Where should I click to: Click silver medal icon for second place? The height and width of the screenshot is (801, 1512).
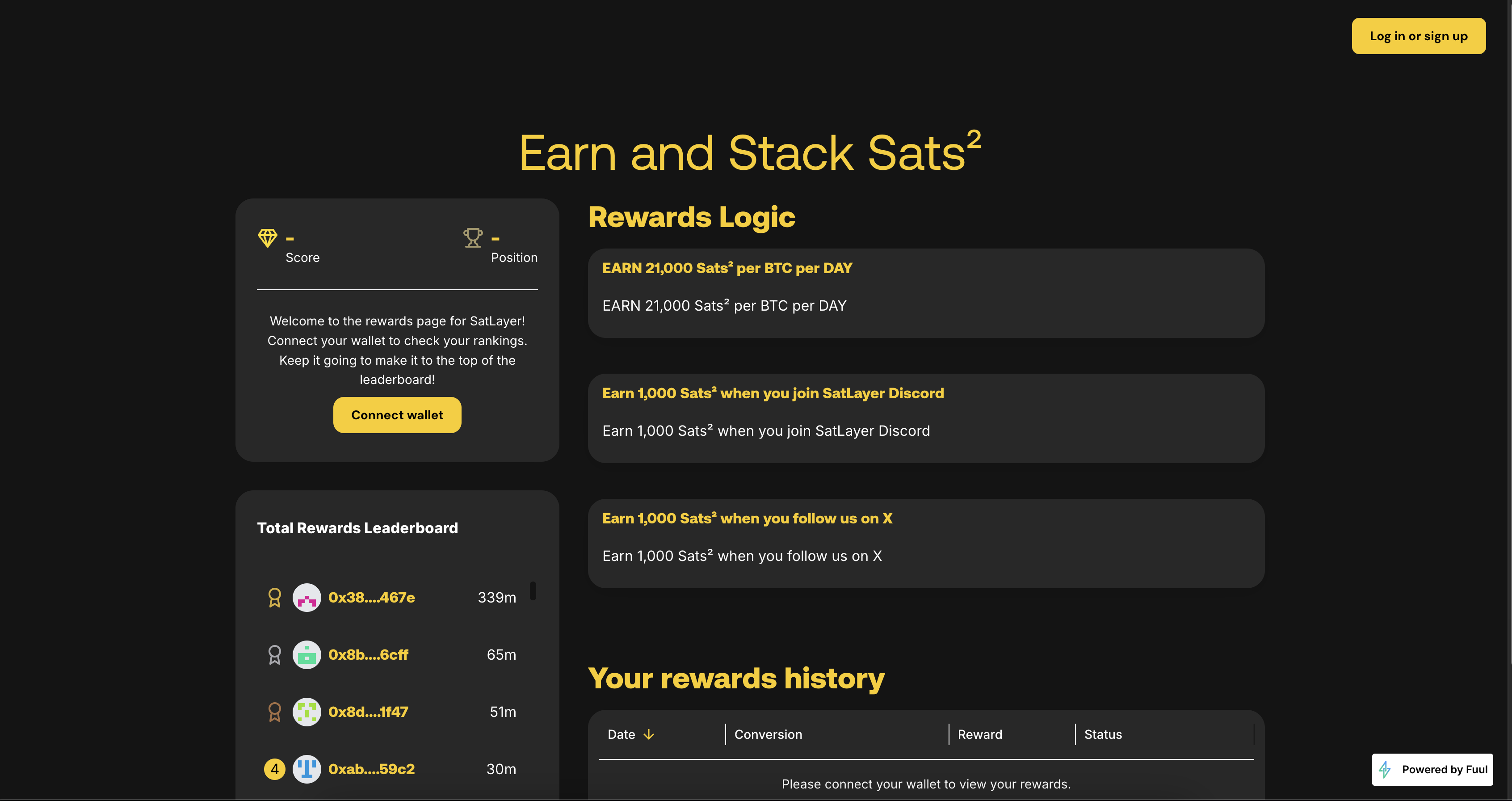click(274, 654)
